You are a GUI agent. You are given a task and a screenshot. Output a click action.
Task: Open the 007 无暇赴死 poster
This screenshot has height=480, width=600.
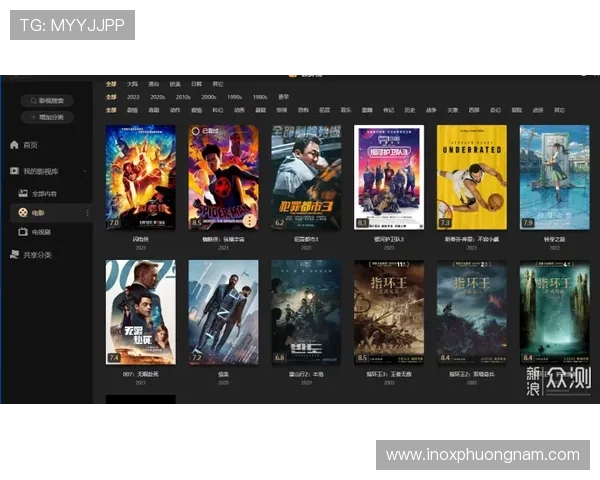tap(140, 312)
